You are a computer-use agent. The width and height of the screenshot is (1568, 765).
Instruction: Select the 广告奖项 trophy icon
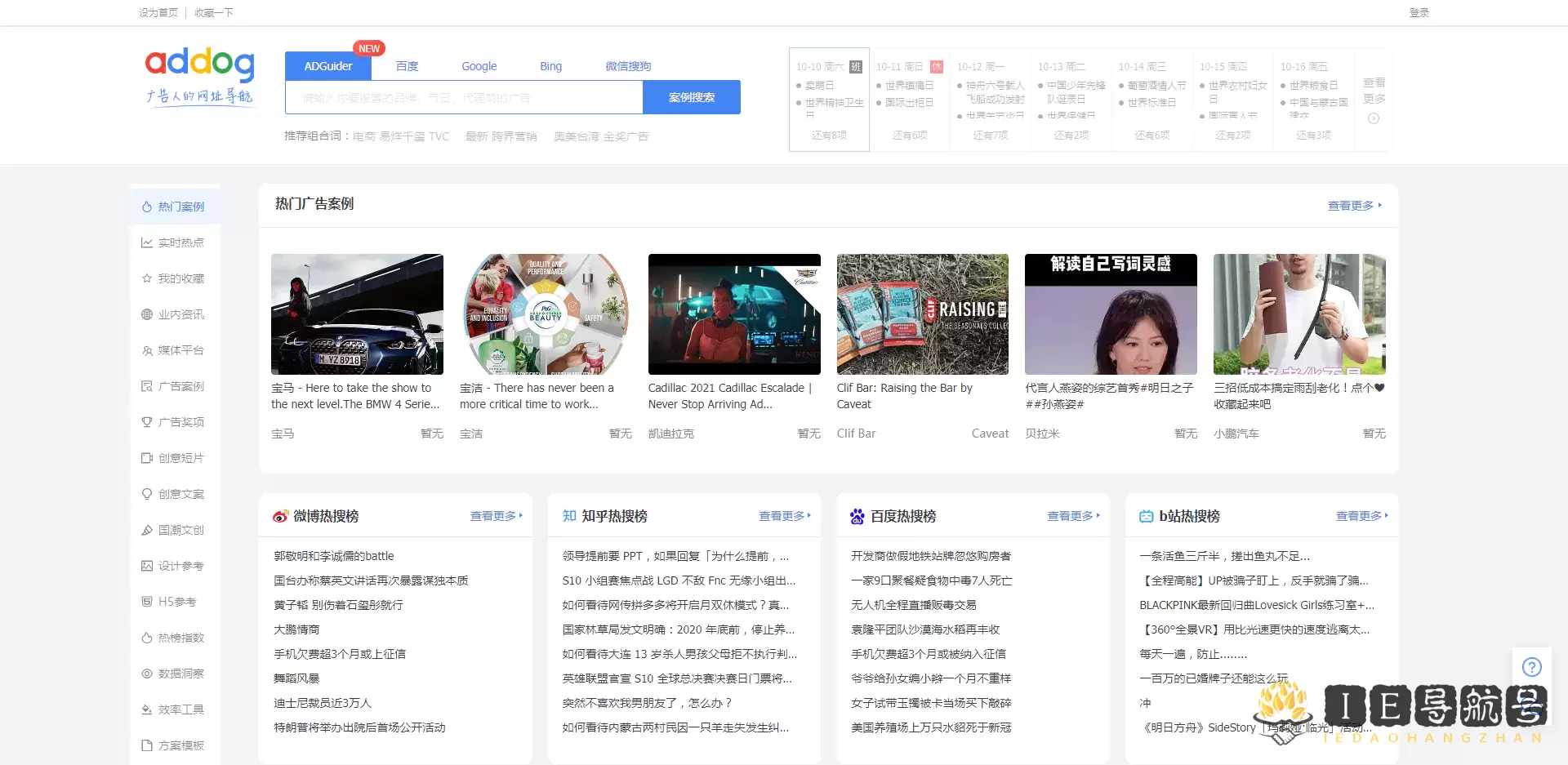[145, 421]
